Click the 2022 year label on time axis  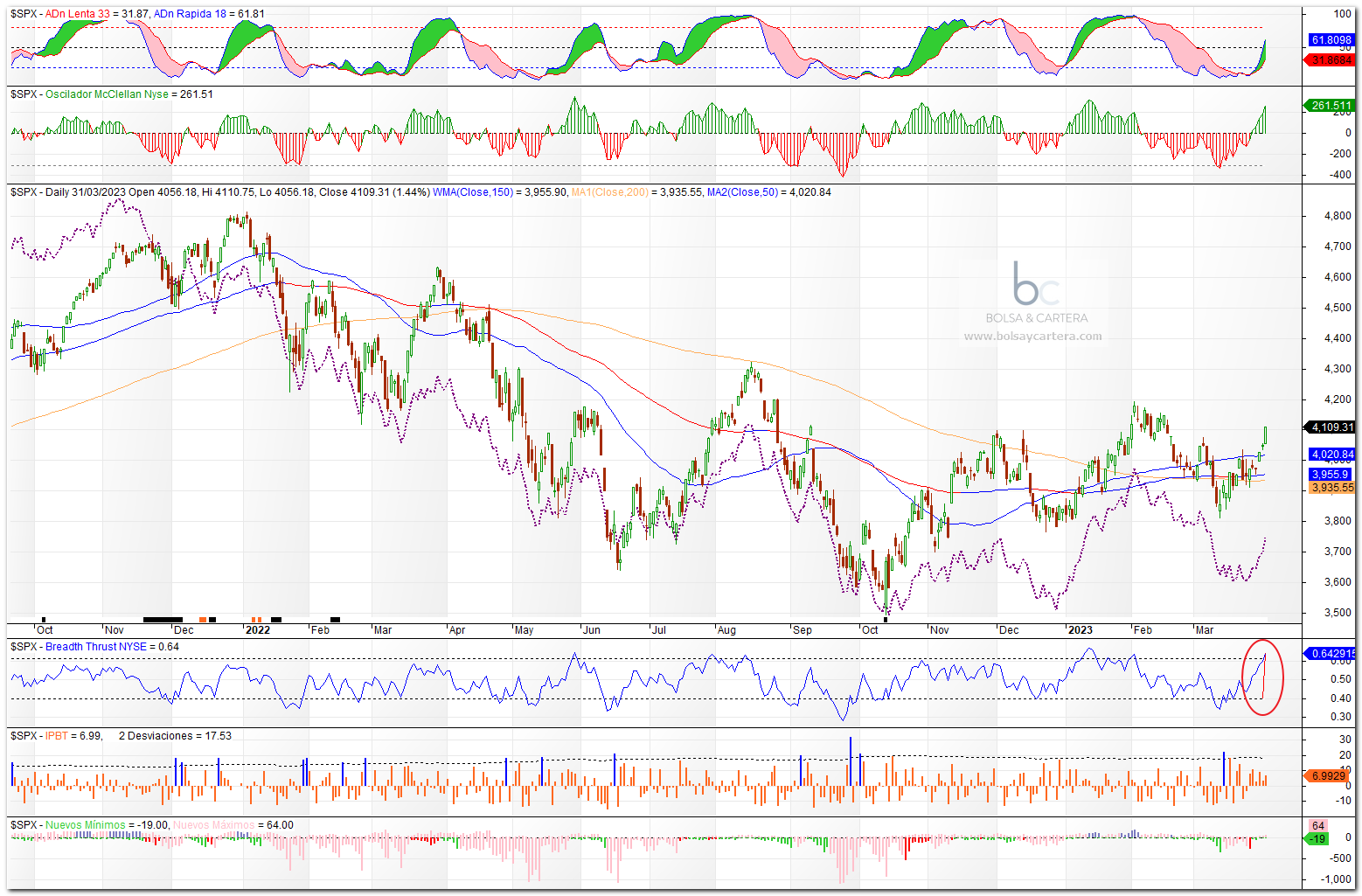click(x=258, y=630)
